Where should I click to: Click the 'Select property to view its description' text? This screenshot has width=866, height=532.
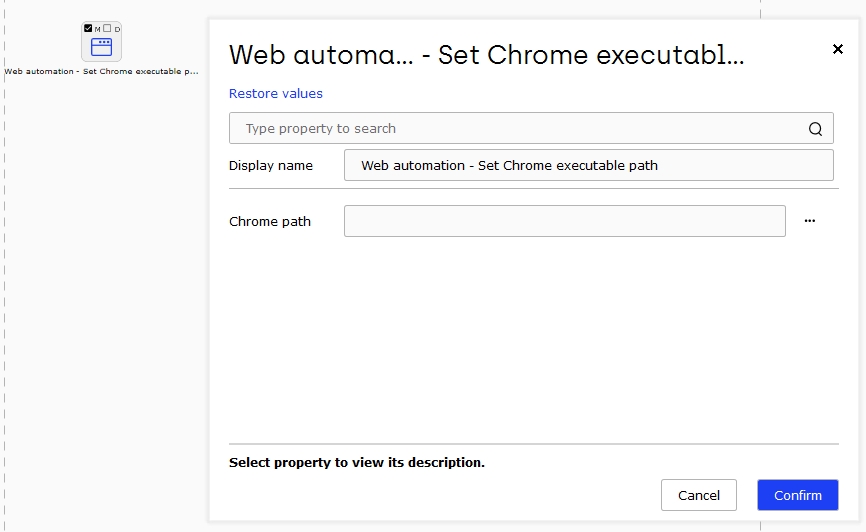pyautogui.click(x=357, y=462)
